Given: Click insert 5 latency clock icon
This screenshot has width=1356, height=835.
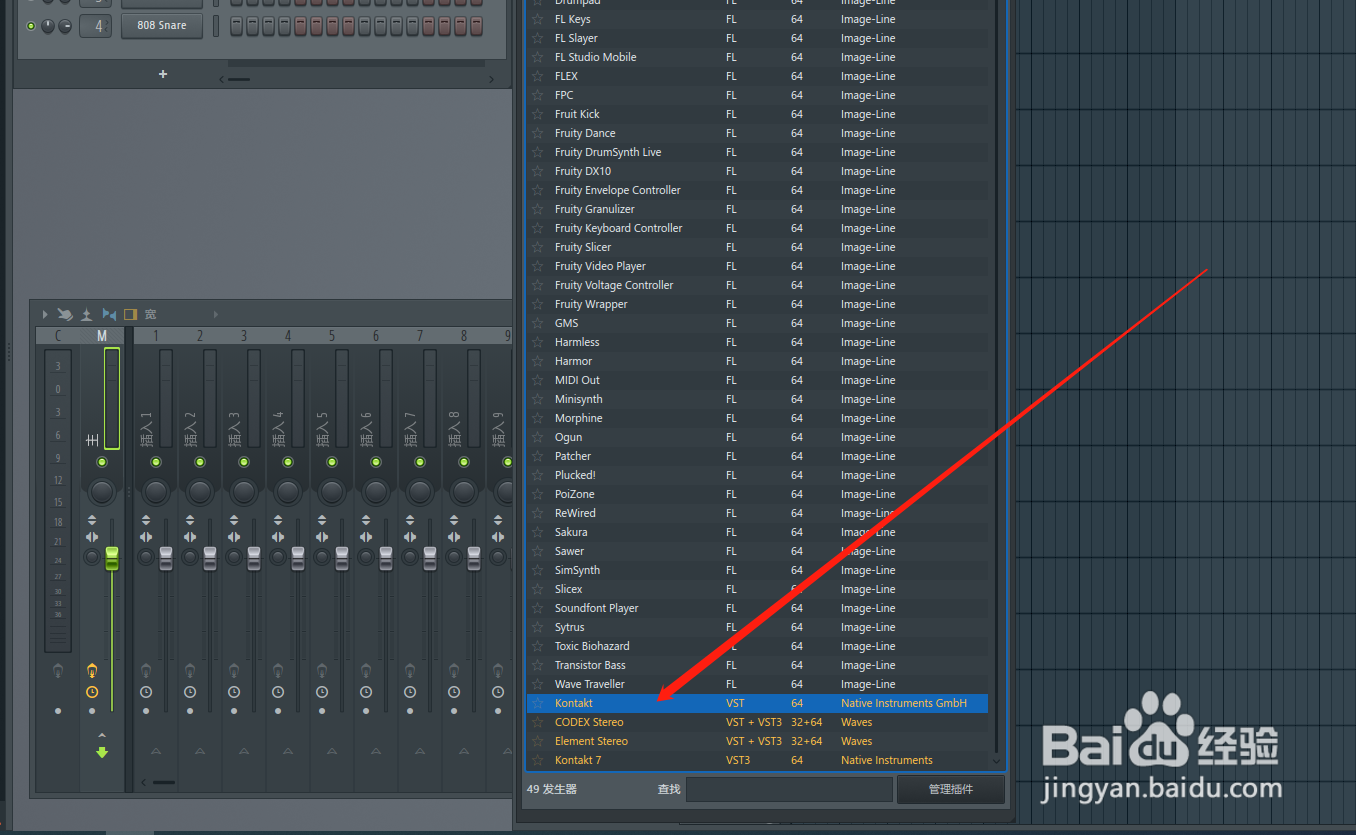Looking at the screenshot, I should point(322,692).
